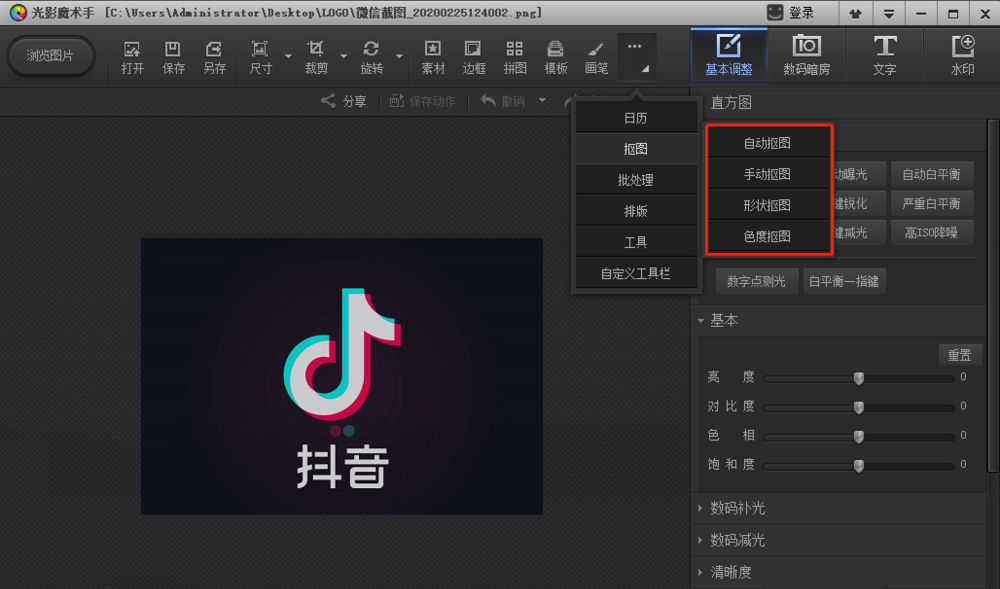1000x589 pixels.
Task: Expand the Sharpness (清晰度) section
Action: tap(730, 572)
